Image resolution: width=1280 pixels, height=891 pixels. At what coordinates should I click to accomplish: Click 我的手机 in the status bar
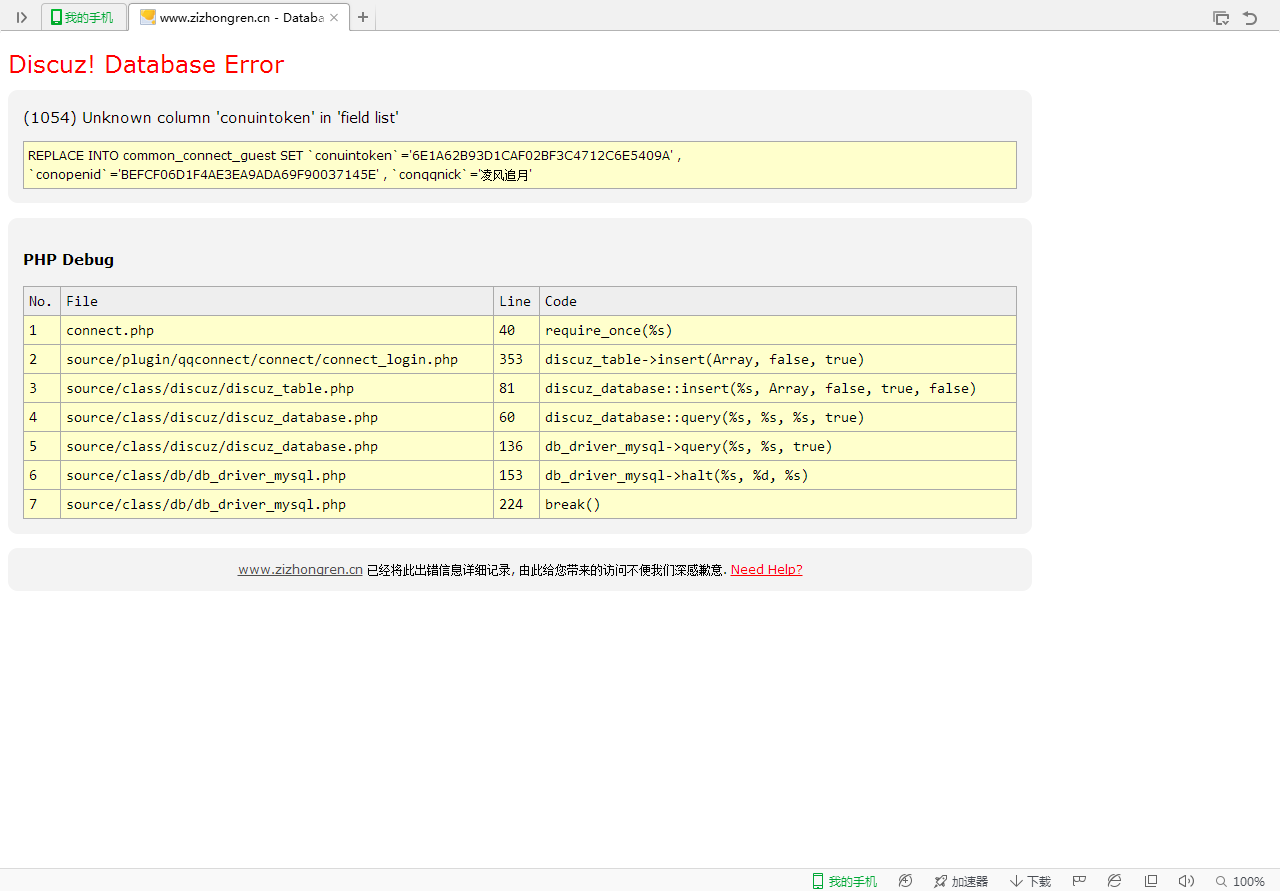tap(844, 881)
